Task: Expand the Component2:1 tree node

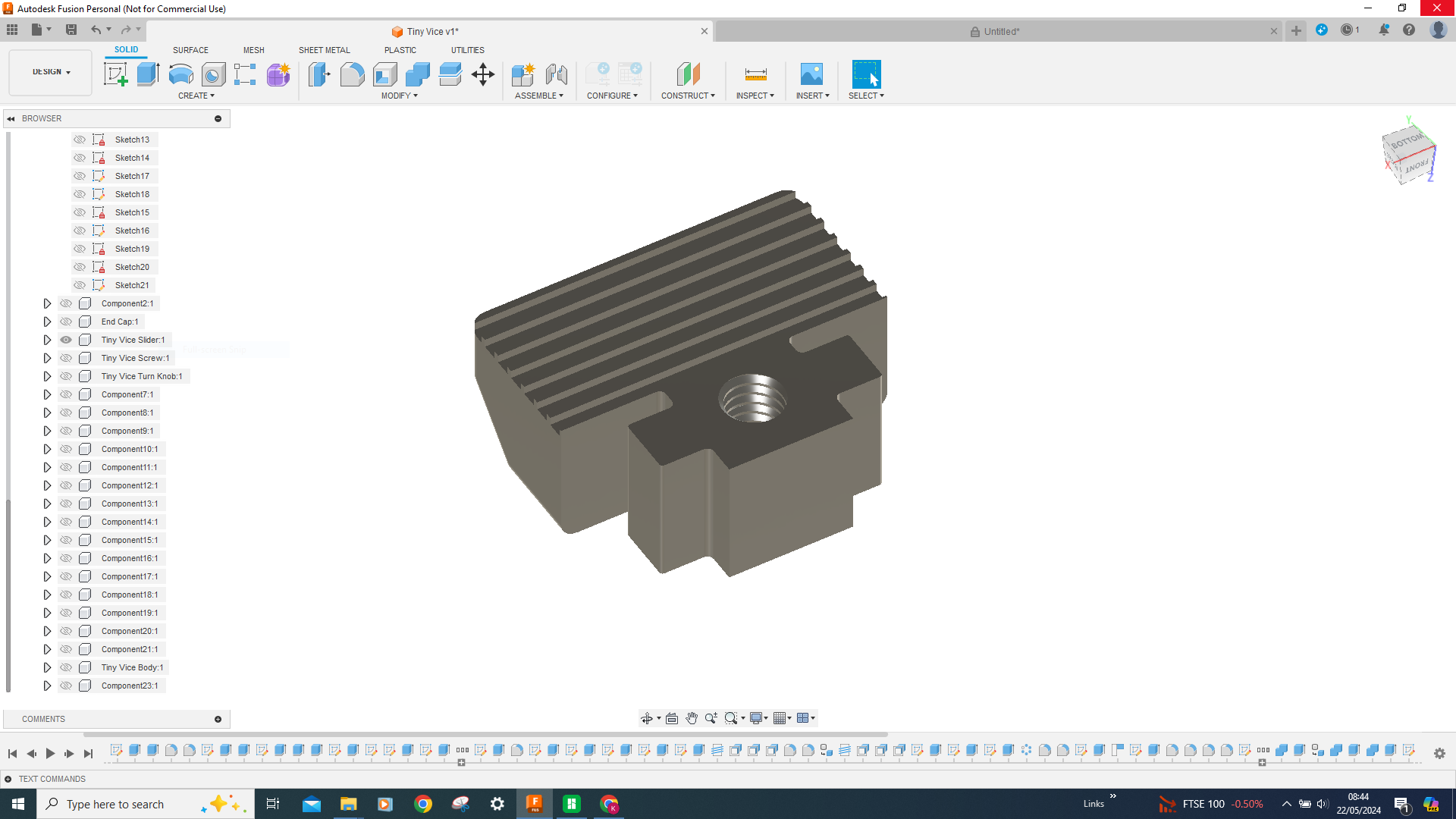Action: tap(47, 303)
